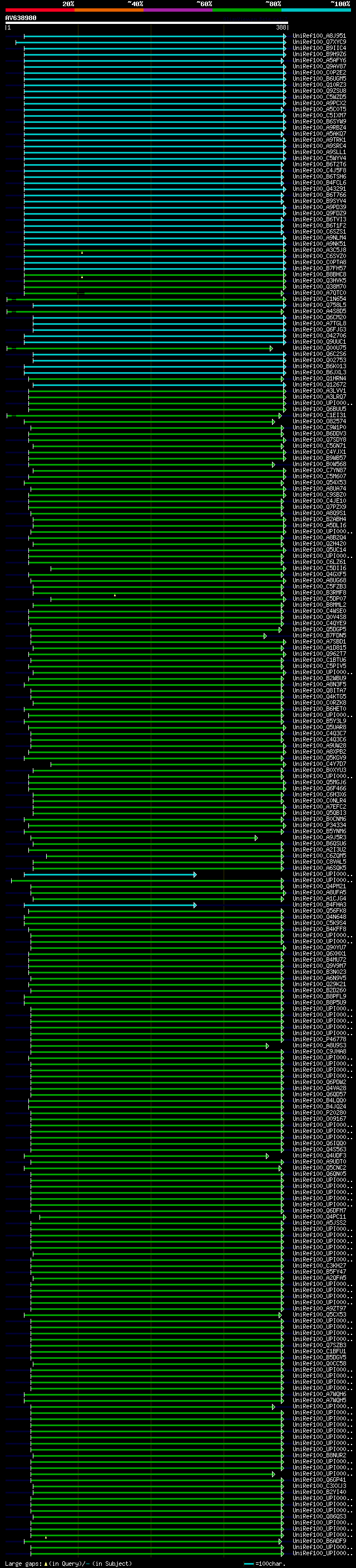Screen dimensions: 356x1568
Task: Click the UniRef100_Q9AV87 label
Action: coord(319,66)
